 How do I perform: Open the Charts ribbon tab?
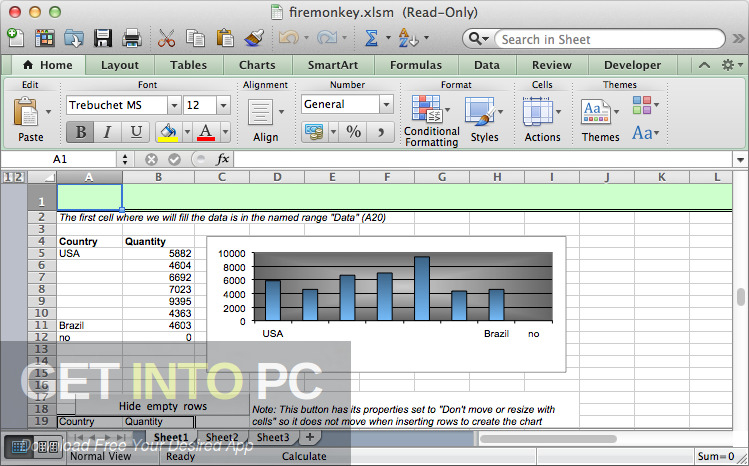point(257,65)
